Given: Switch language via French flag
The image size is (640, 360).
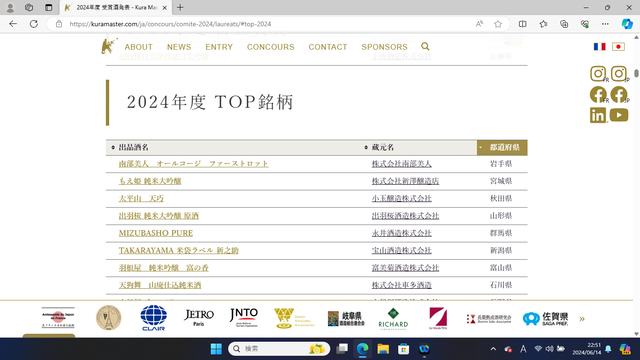Looking at the screenshot, I should click(x=600, y=47).
